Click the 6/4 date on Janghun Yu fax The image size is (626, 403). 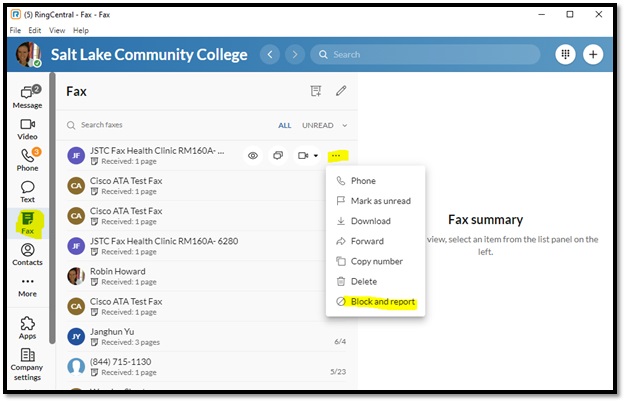coord(340,341)
